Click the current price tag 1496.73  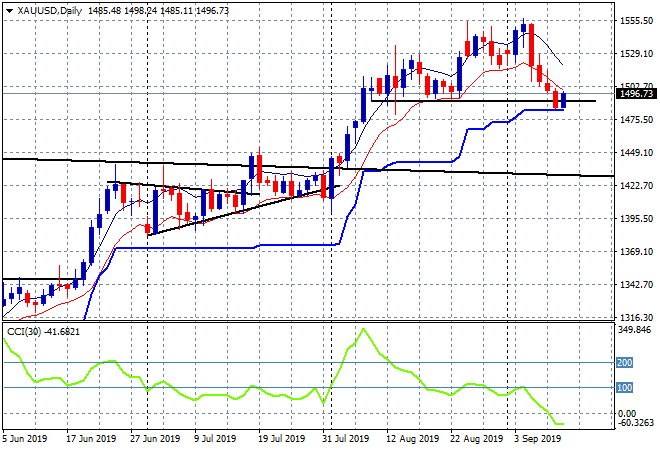tap(636, 93)
